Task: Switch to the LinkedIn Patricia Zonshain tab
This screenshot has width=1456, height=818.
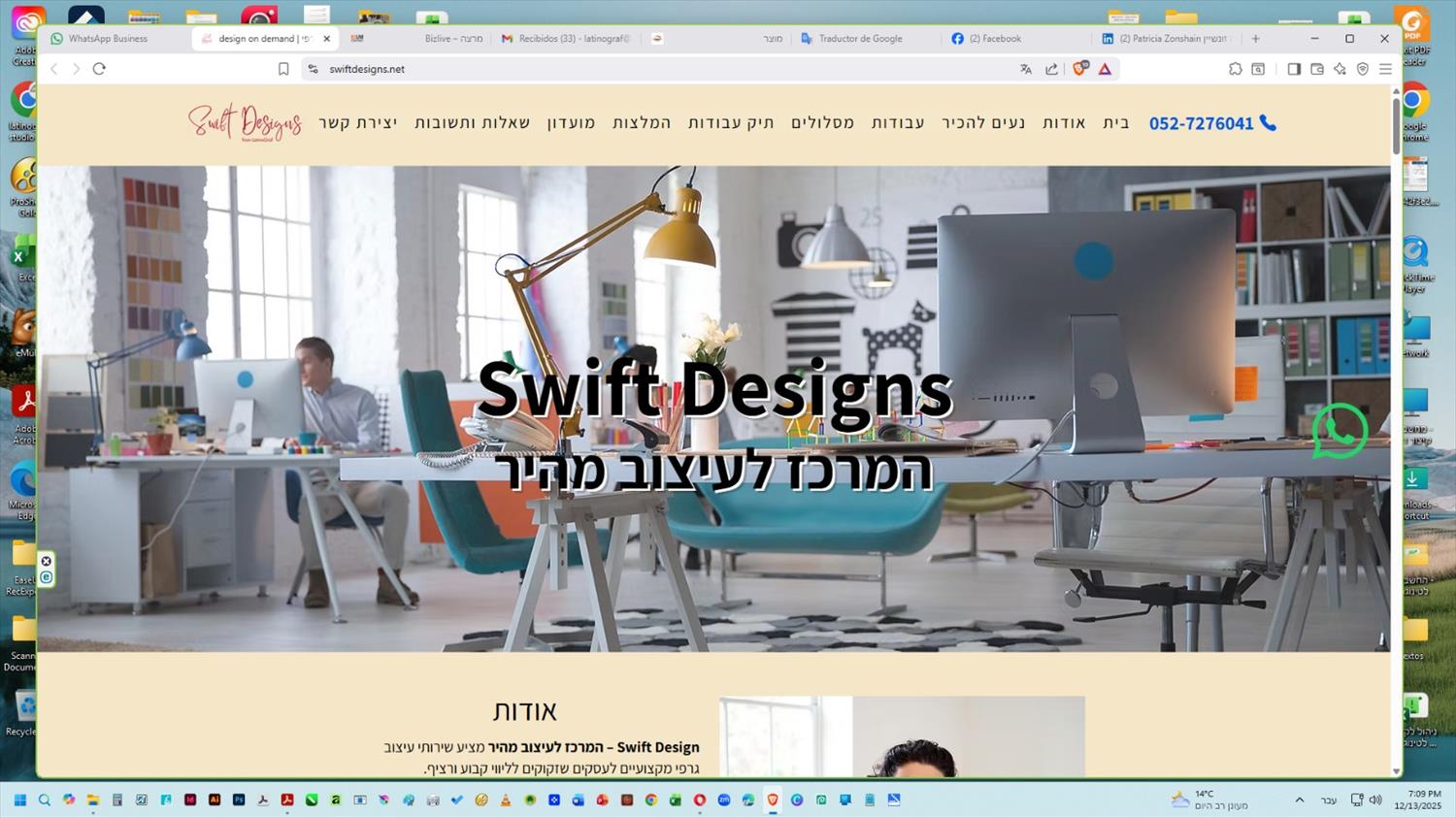Action: pos(1165,39)
